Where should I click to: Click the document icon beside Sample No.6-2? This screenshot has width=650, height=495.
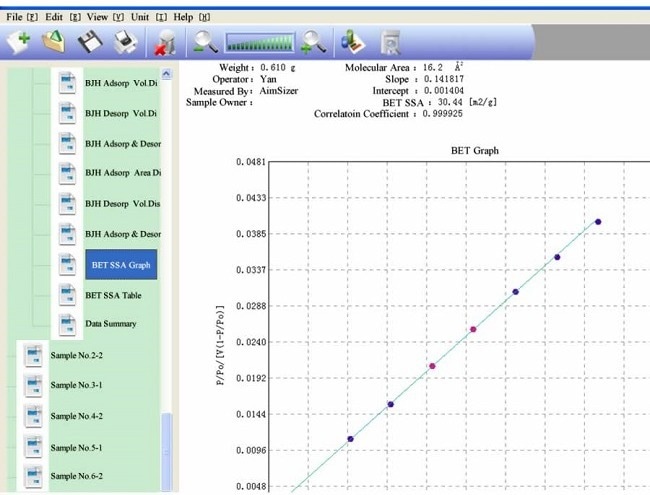[33, 477]
